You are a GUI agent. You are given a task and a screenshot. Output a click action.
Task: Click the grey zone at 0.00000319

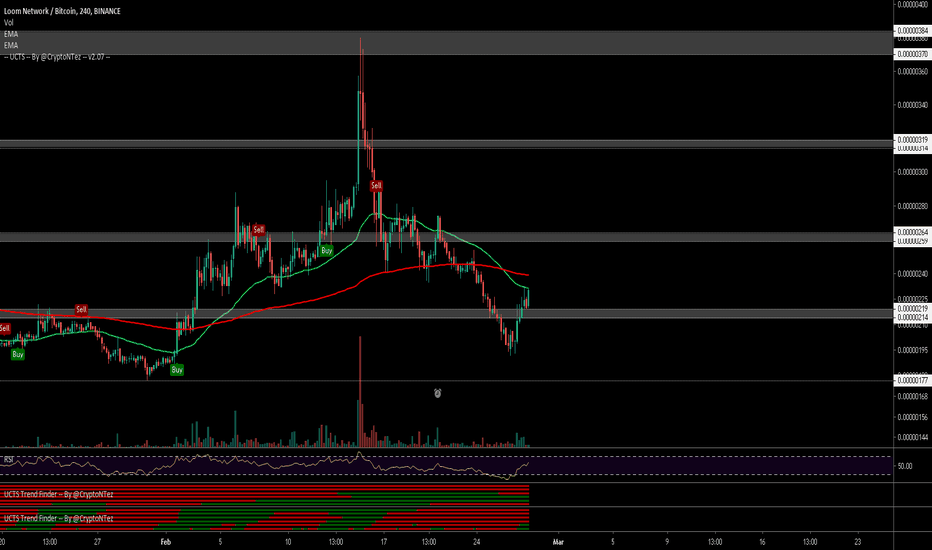[446, 143]
